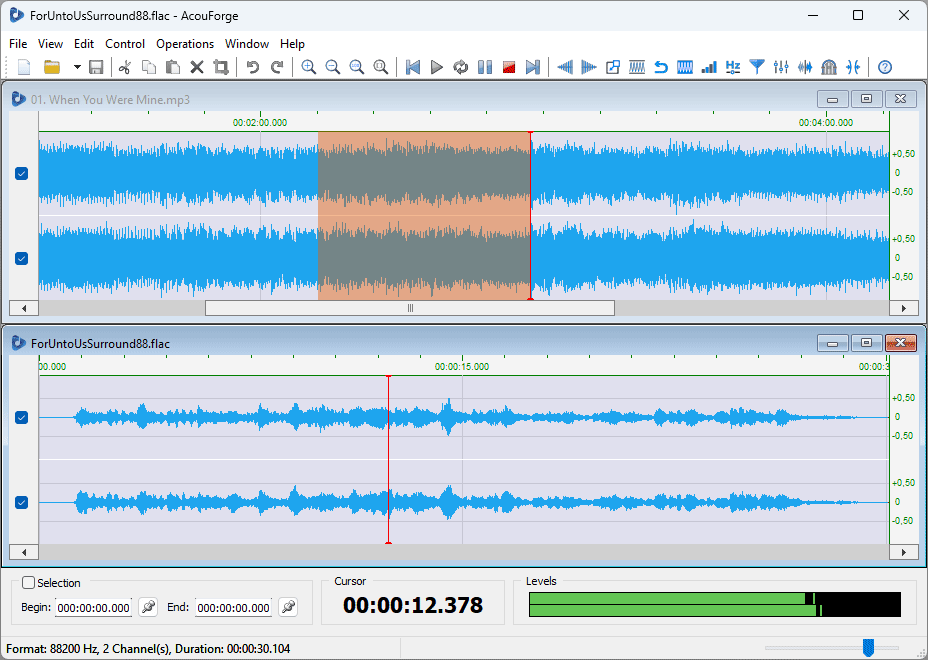The height and width of the screenshot is (660, 928).
Task: Open help with the question mark icon
Action: pyautogui.click(x=885, y=67)
